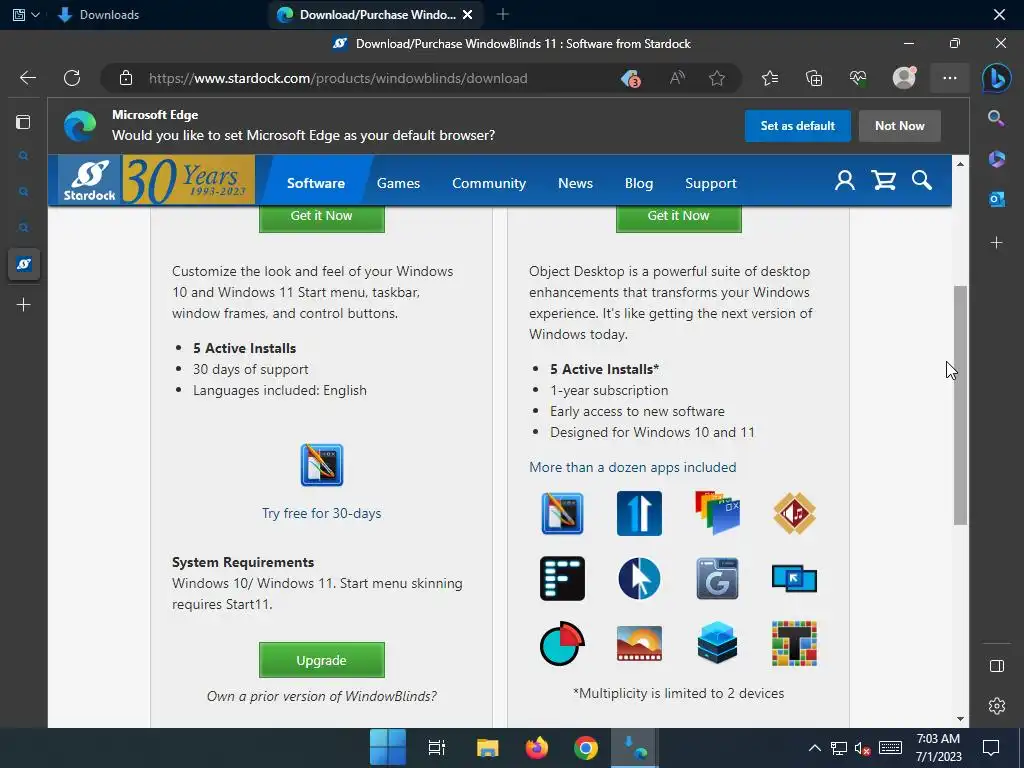
Task: Open the Favorites list icon
Action: [x=770, y=78]
